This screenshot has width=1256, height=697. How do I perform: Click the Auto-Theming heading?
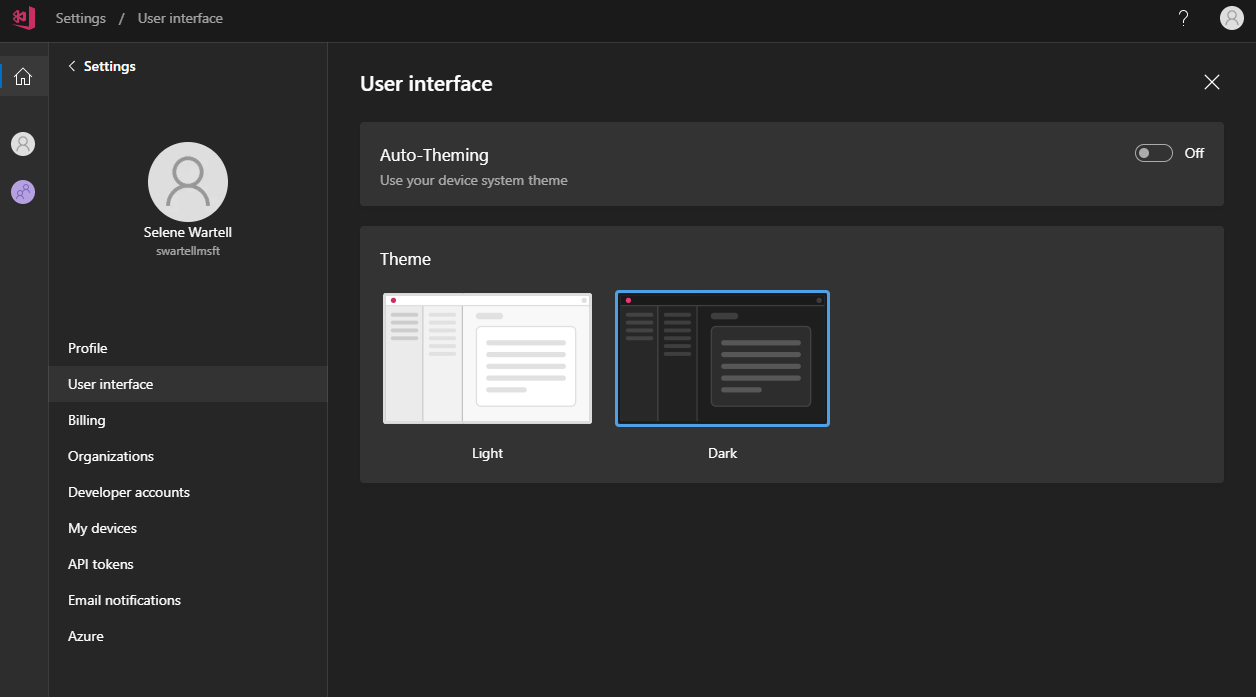pyautogui.click(x=434, y=155)
